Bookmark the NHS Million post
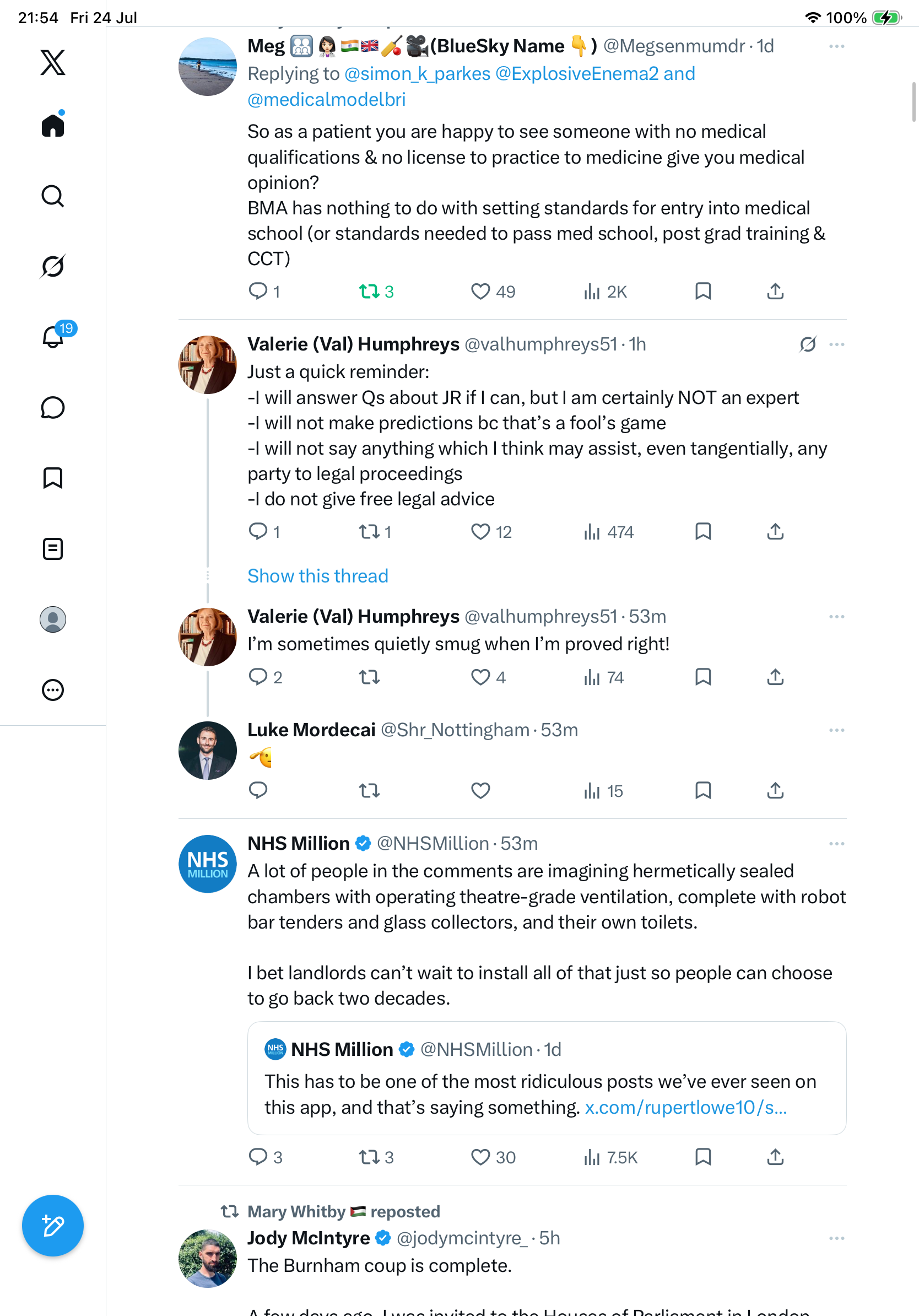This screenshot has height=1316, width=919. [x=703, y=1157]
